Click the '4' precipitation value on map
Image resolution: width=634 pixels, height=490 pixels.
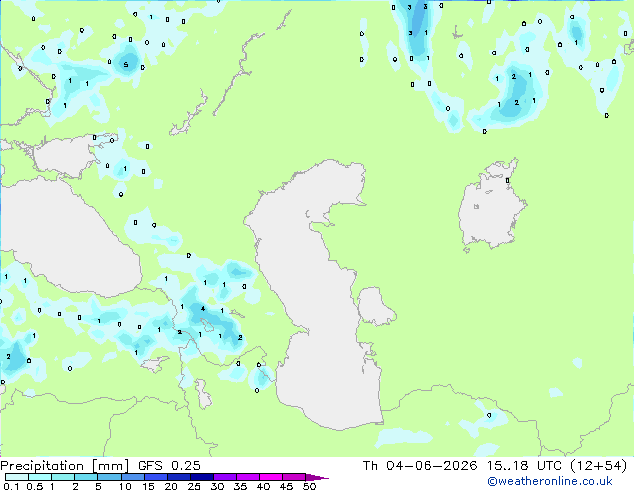coord(203,308)
